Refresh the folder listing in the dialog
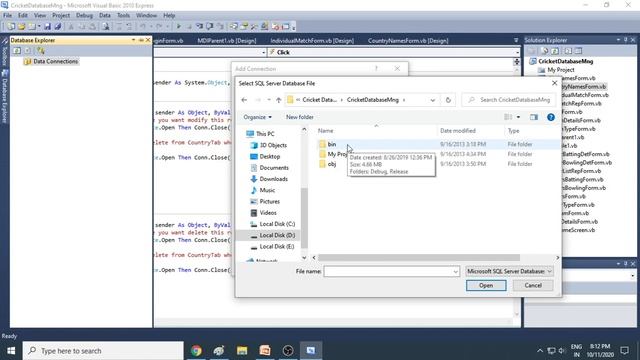This screenshot has height=360, width=640. (448, 100)
